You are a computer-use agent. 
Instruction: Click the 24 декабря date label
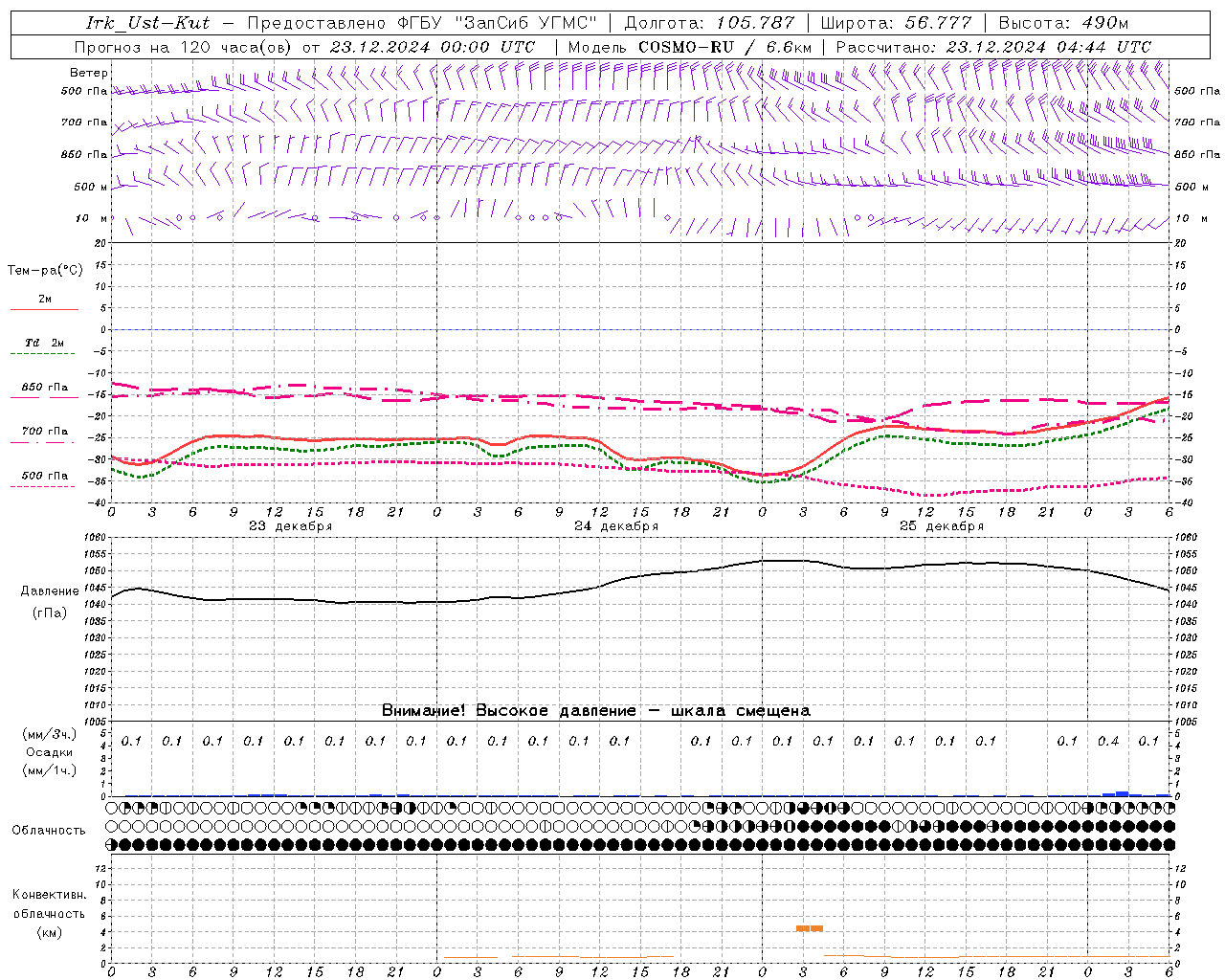[x=616, y=526]
